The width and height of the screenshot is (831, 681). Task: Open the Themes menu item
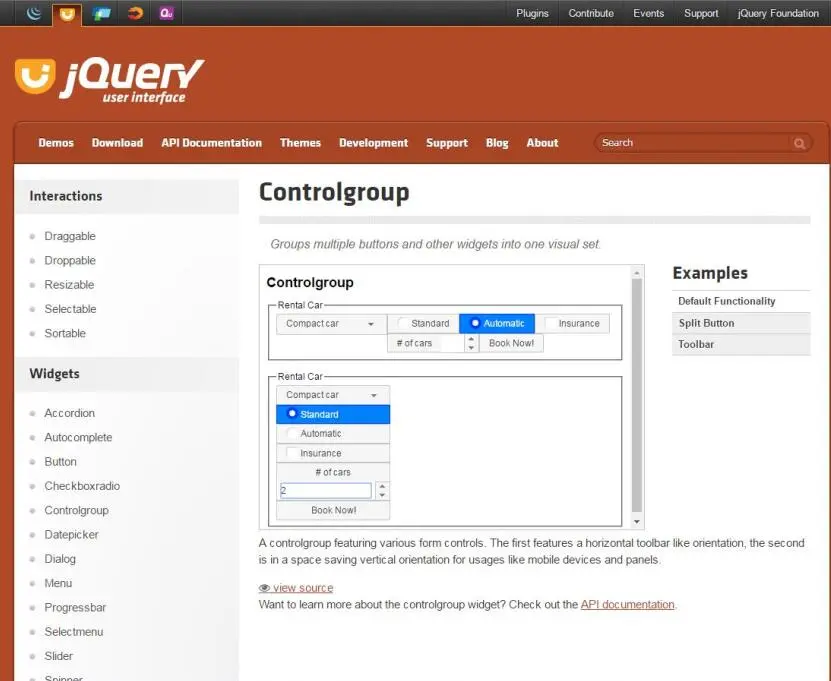tap(300, 143)
